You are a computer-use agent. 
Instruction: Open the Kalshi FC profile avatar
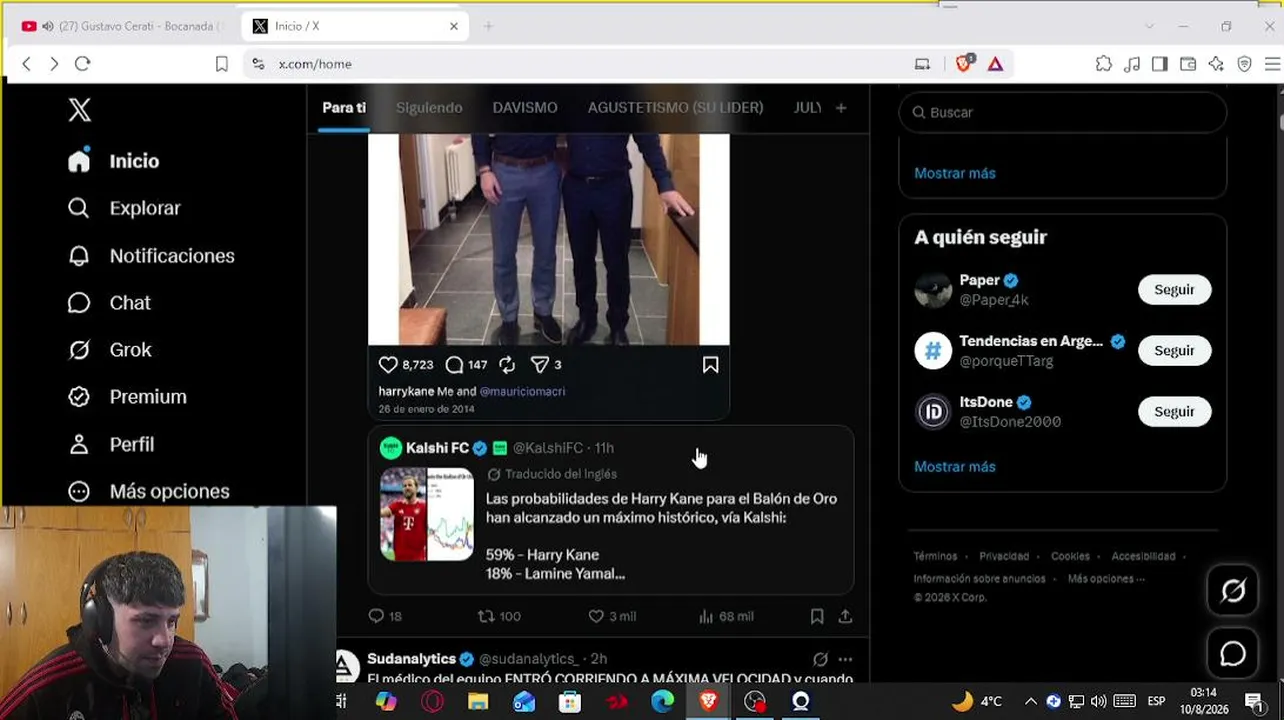391,448
